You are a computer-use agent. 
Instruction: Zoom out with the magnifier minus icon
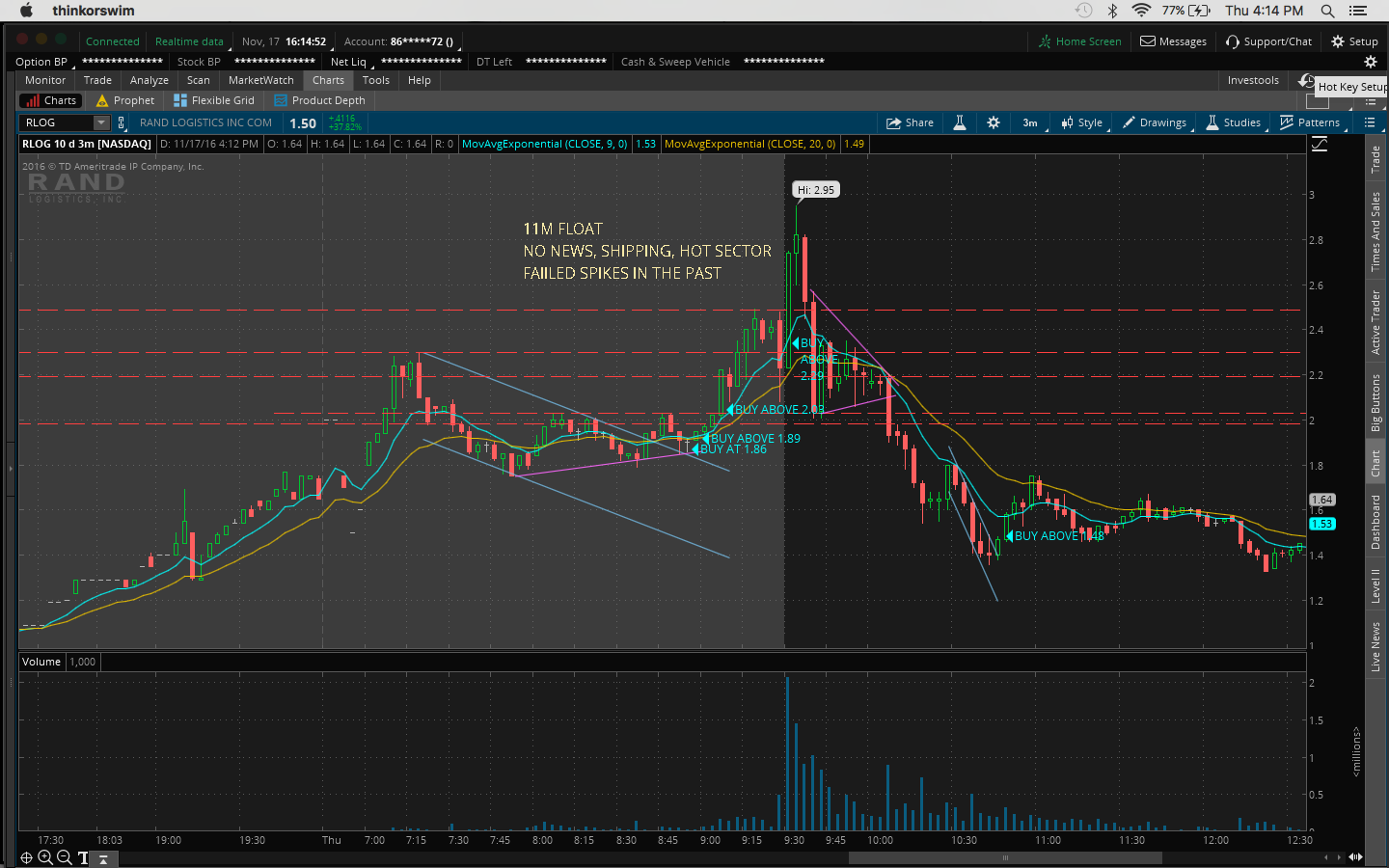coord(64,857)
